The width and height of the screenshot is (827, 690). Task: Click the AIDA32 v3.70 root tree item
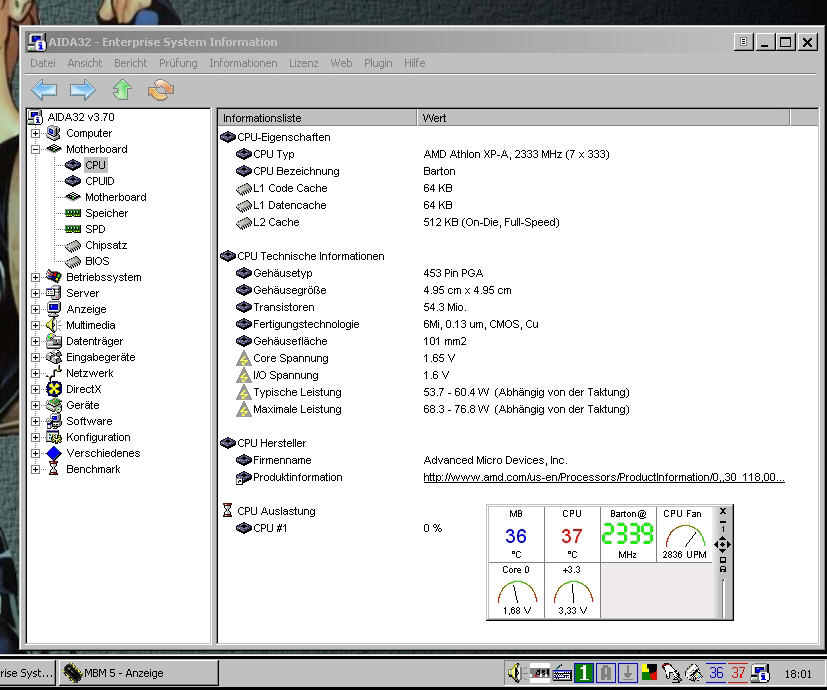pyautogui.click(x=81, y=117)
